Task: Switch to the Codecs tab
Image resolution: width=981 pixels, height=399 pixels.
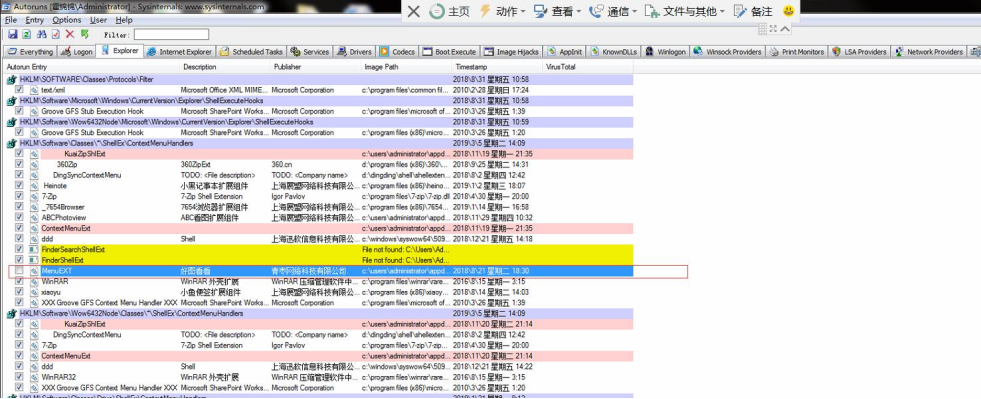Action: [x=397, y=52]
